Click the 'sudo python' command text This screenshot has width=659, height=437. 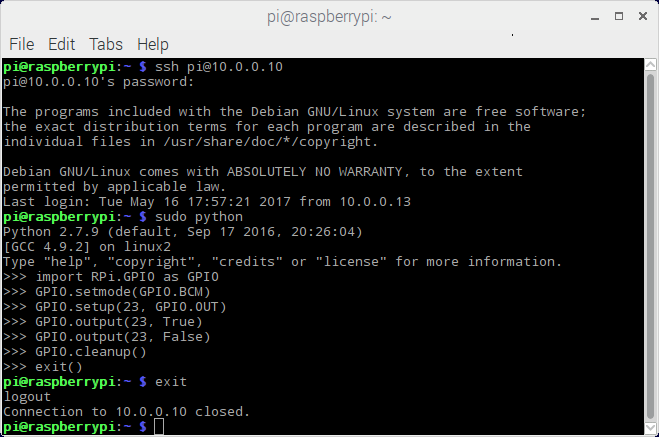[199, 217]
